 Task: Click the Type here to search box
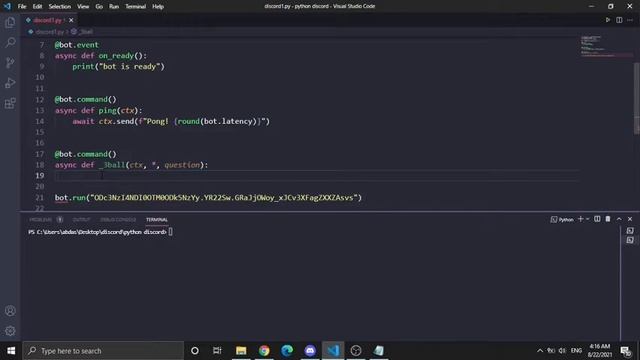pyautogui.click(x=103, y=351)
